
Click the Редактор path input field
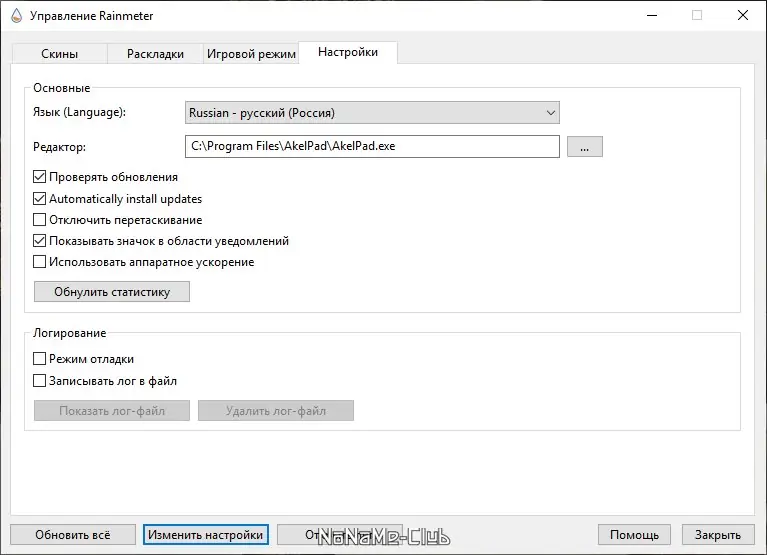372,146
